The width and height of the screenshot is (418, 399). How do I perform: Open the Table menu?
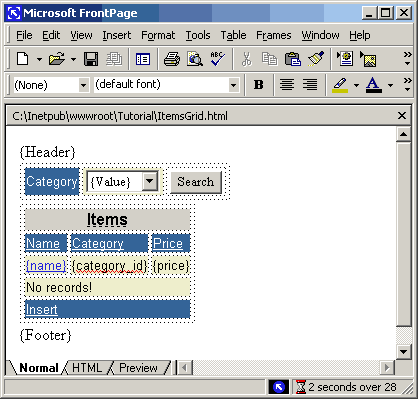pyautogui.click(x=233, y=35)
